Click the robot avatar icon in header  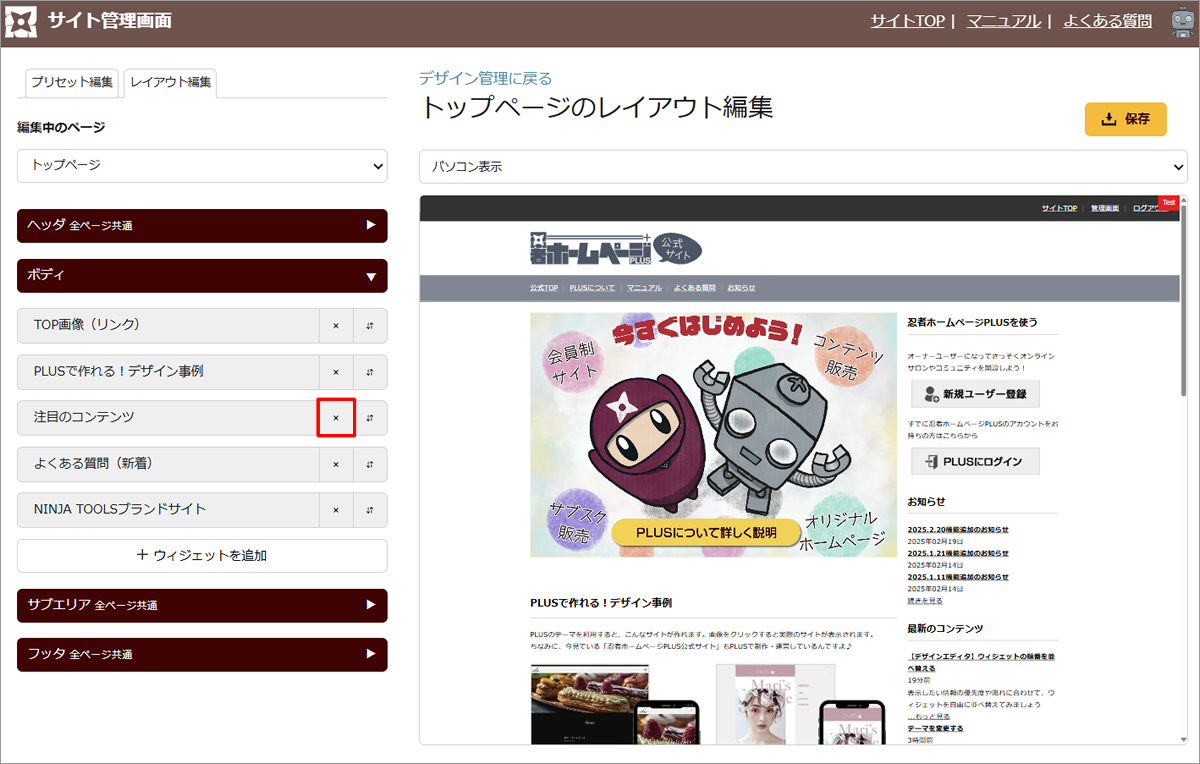pyautogui.click(x=1179, y=22)
